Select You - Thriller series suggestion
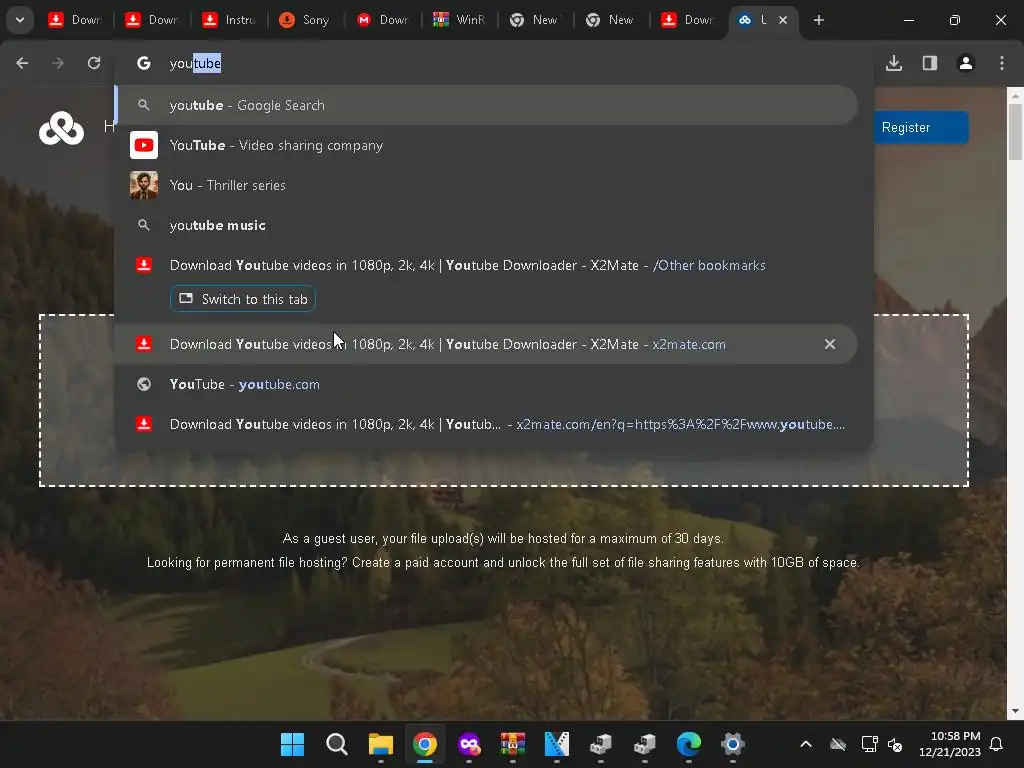1024x768 pixels. [x=487, y=185]
